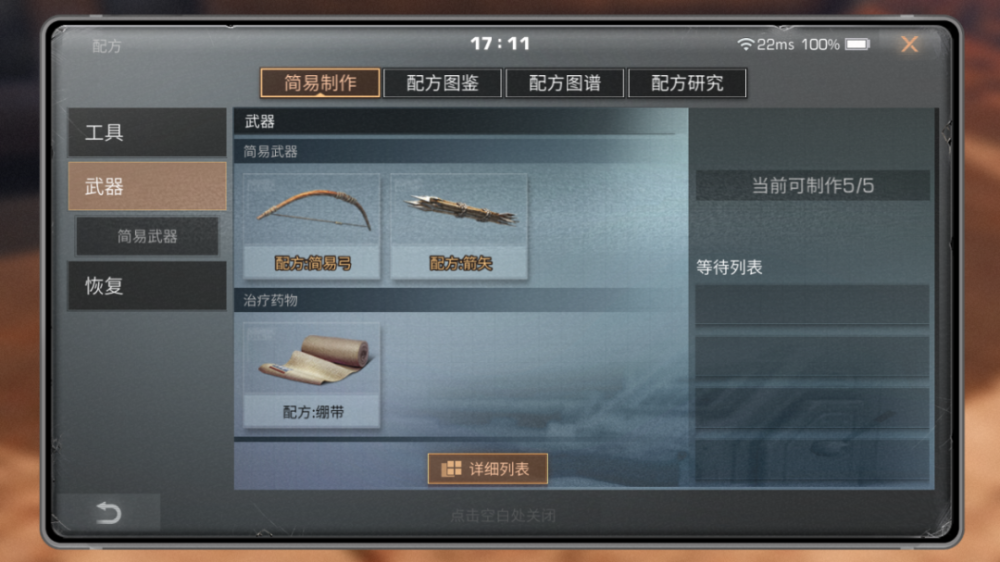Click 点击空白处关闭 text to dismiss
Screen dimensions: 1000x562
pyautogui.click(x=503, y=515)
